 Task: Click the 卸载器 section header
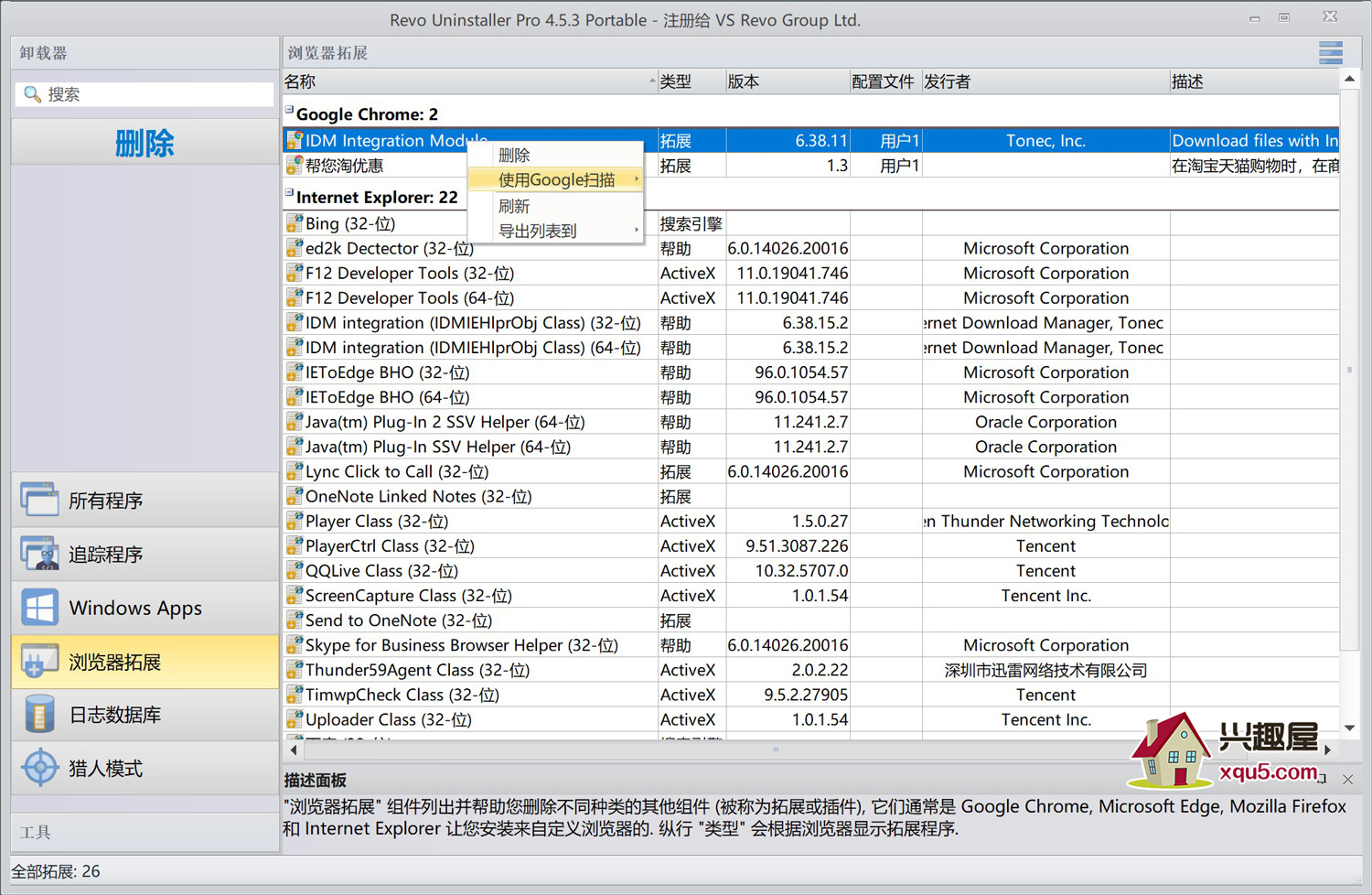(x=145, y=53)
